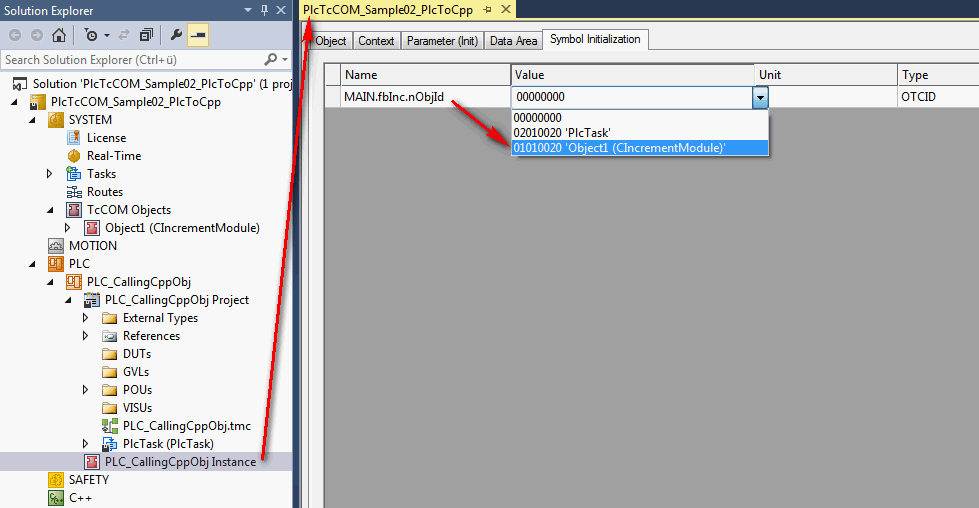Expand the References node

click(86, 336)
